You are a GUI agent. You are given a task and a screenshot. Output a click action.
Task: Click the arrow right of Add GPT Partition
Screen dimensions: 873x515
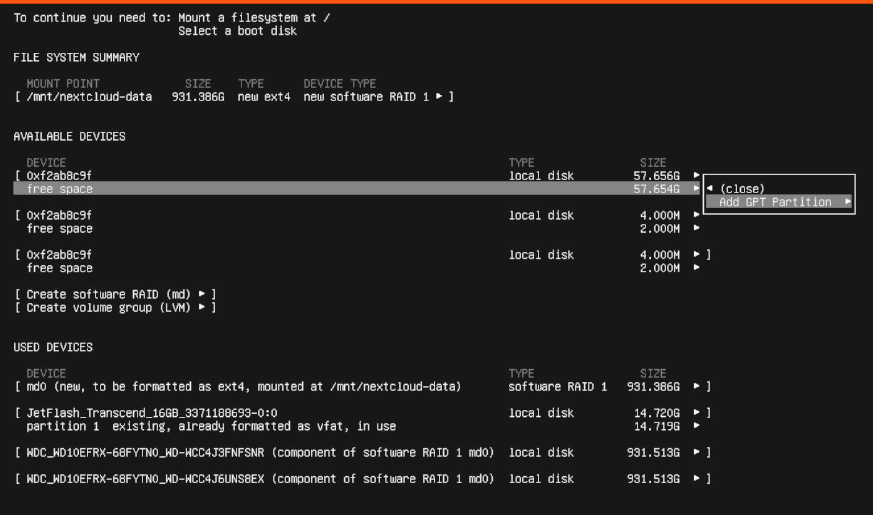[847, 202]
